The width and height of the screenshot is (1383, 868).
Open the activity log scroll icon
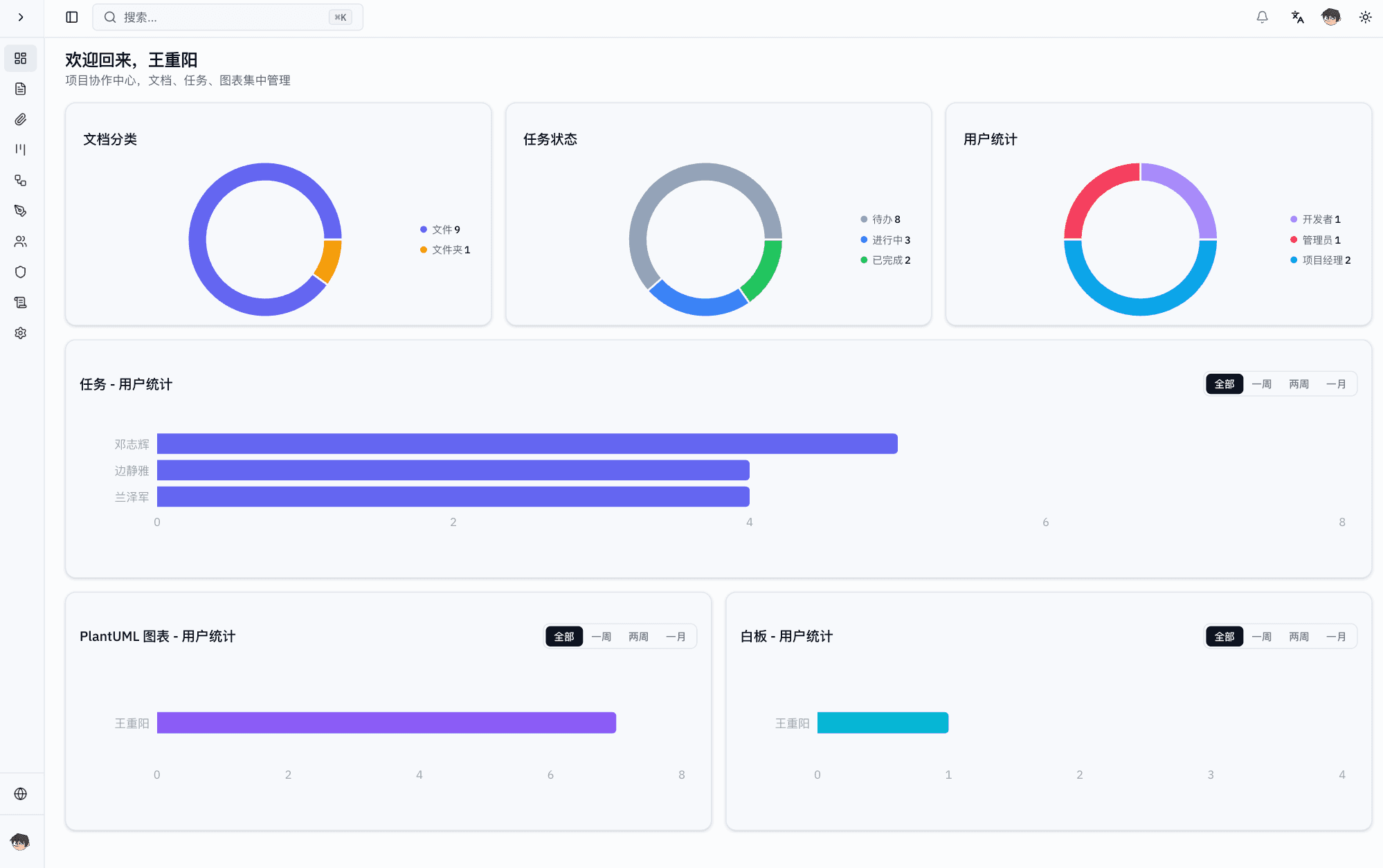(x=21, y=302)
